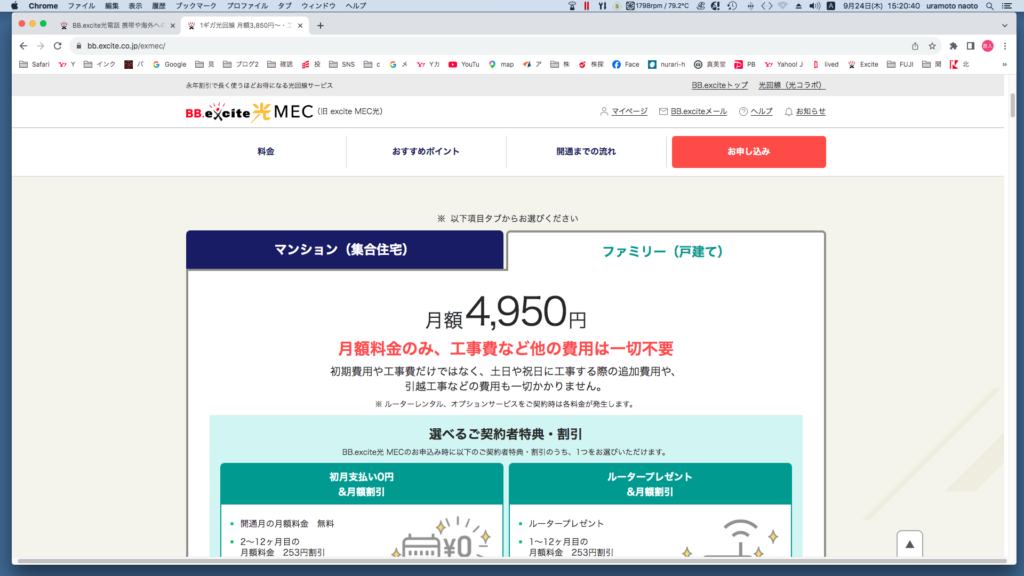The image size is (1024, 576).
Task: Go back using the browser back arrow
Action: pyautogui.click(x=24, y=46)
